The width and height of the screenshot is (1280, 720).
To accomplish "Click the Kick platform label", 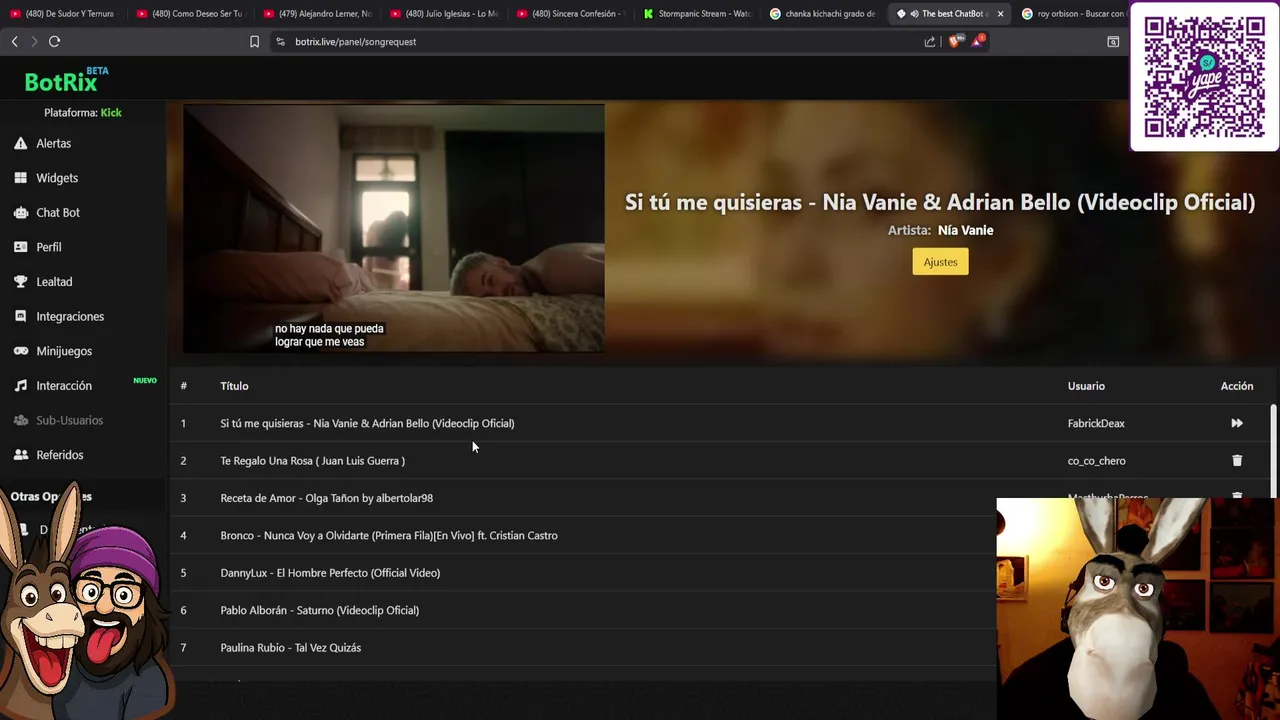I will (x=111, y=113).
